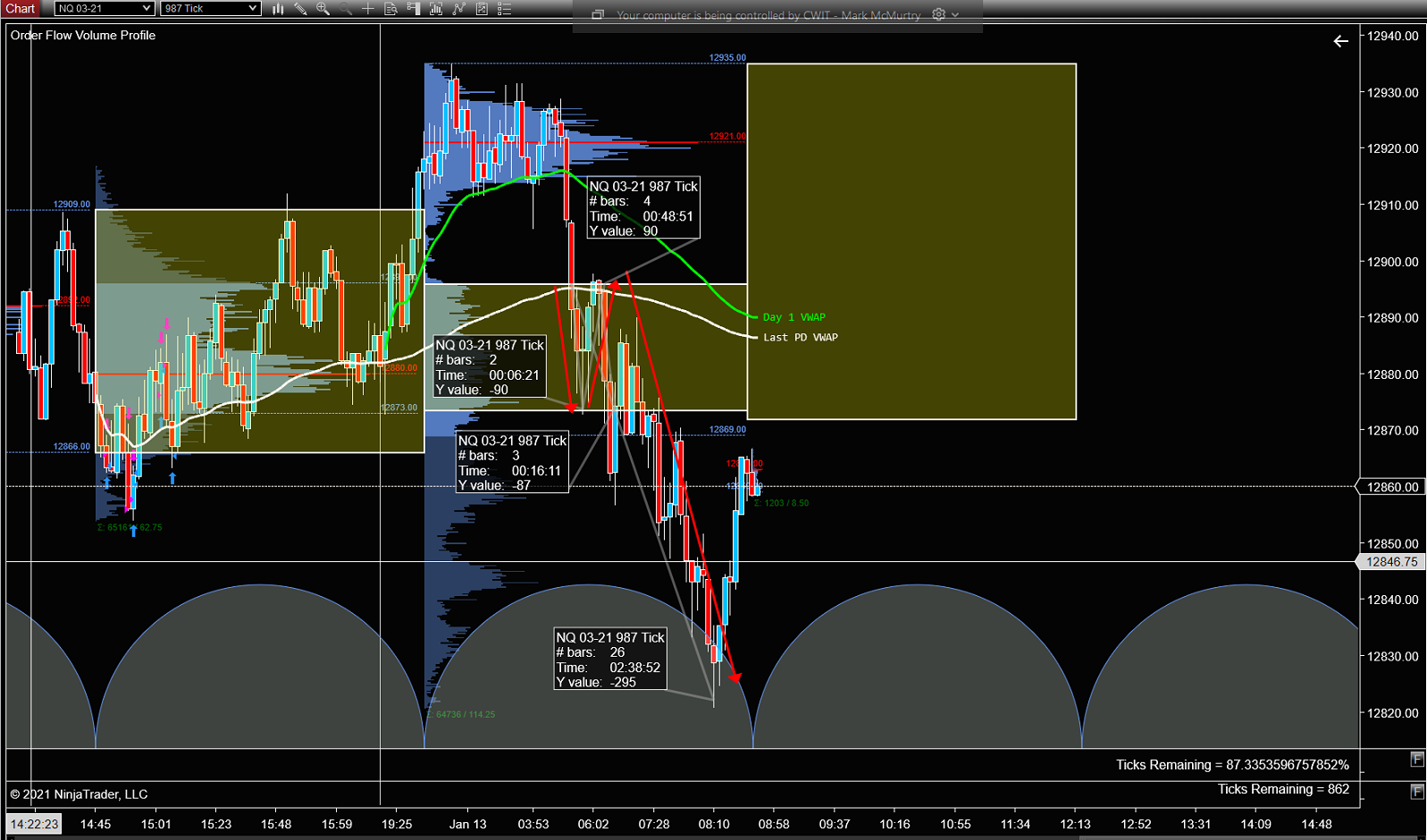This screenshot has width=1427, height=840.
Task: Click the 08:10 time axis label
Action: [714, 824]
